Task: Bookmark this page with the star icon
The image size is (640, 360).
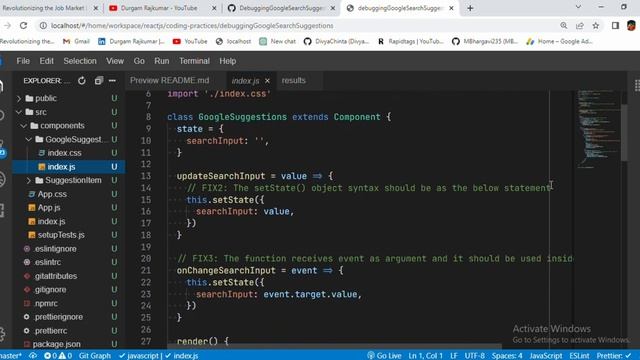Action: point(596,25)
